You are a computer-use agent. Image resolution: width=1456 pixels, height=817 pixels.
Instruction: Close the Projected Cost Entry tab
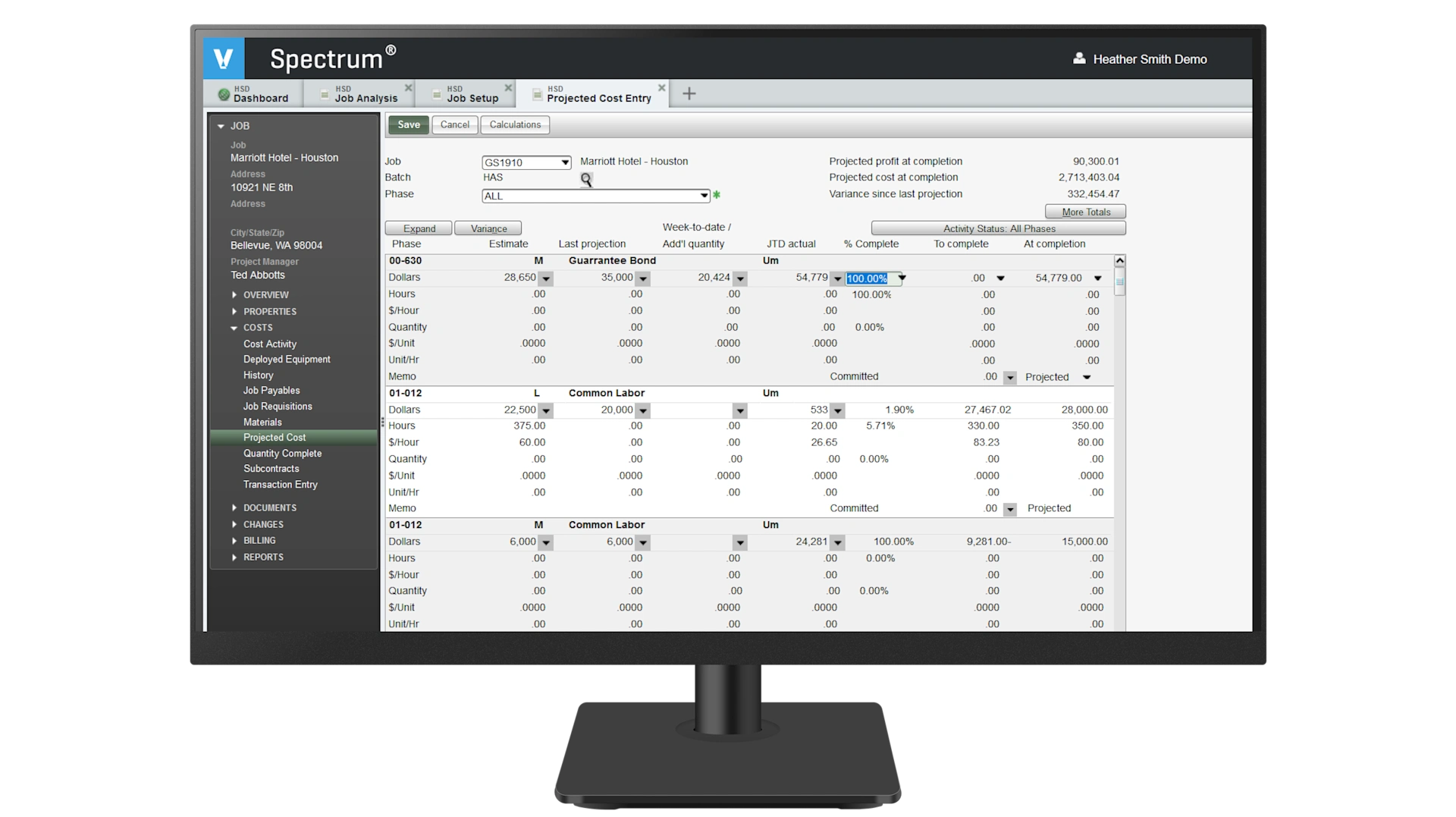pos(662,88)
